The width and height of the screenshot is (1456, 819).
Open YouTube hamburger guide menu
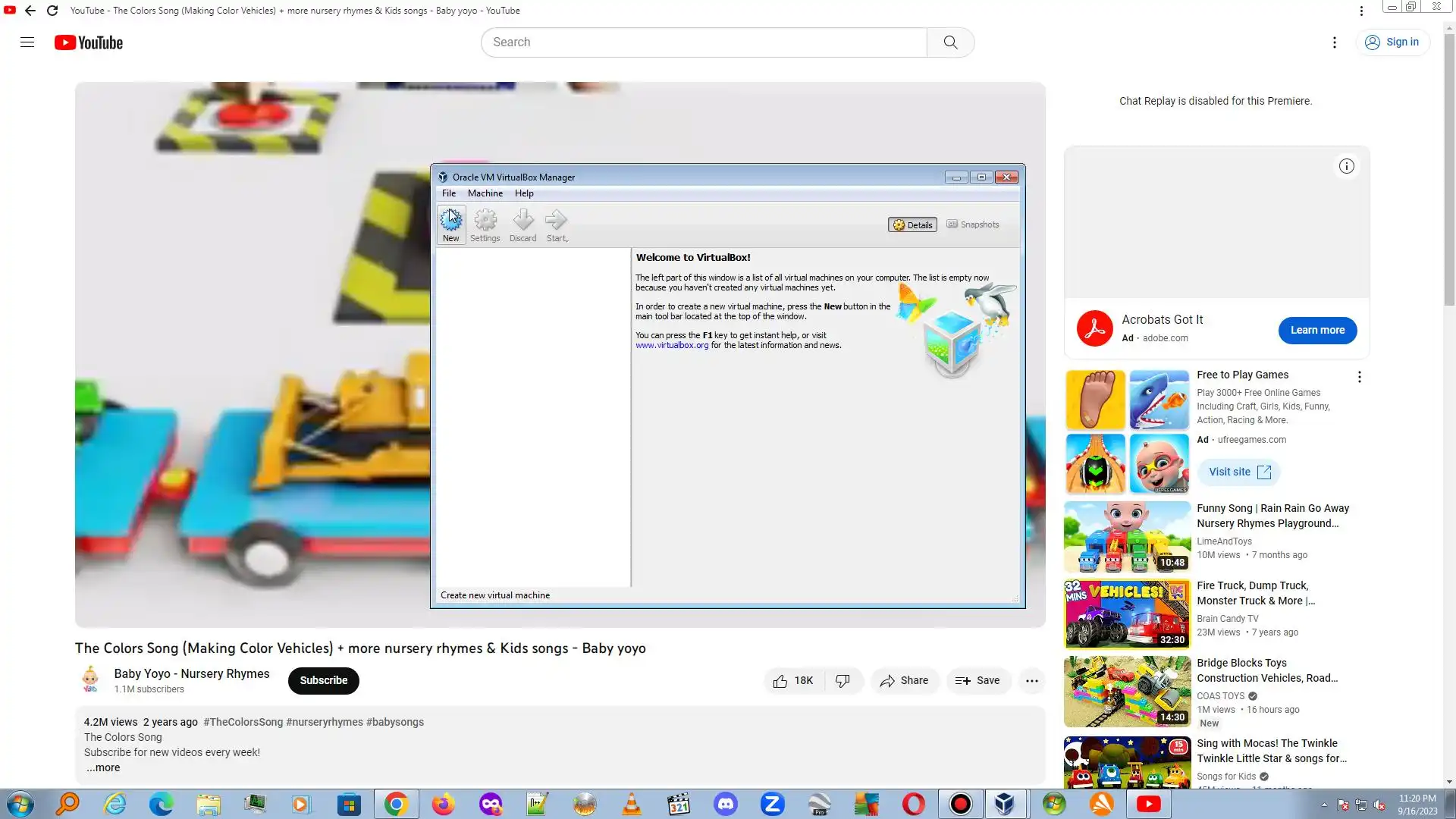coord(27,42)
